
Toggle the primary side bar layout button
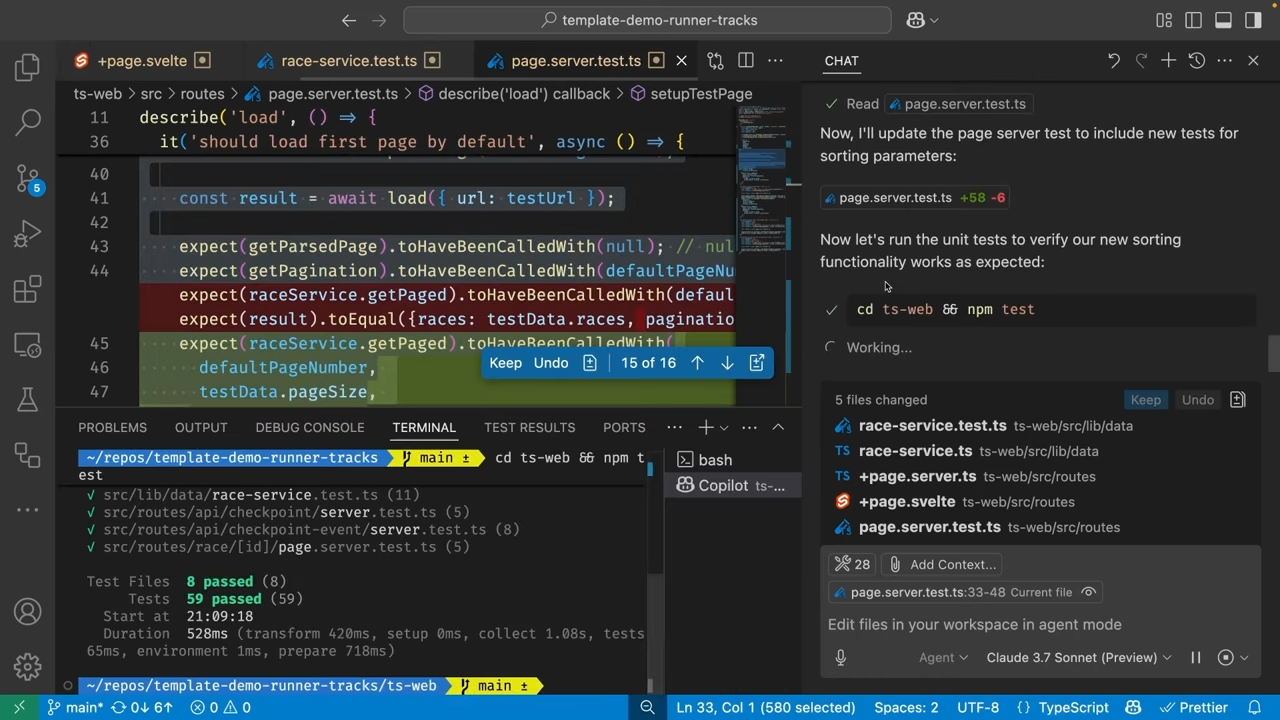[1193, 20]
